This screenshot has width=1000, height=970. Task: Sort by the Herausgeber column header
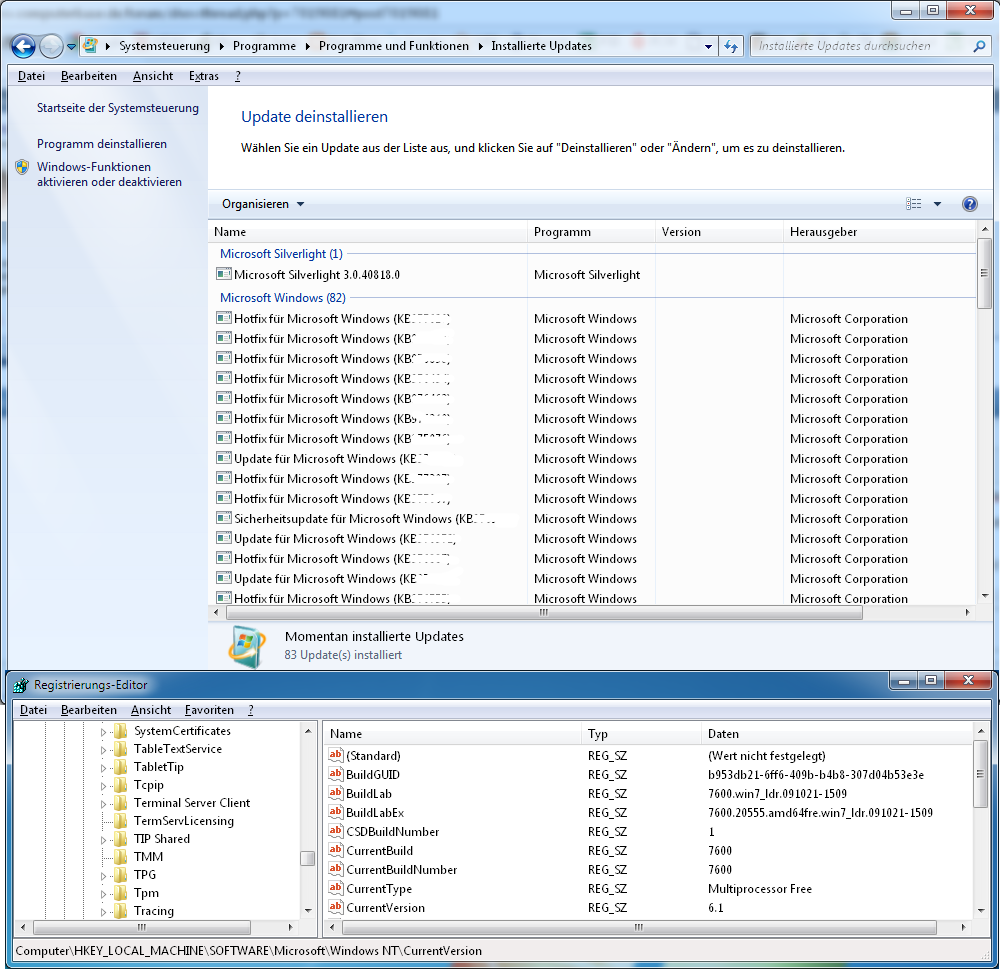[x=879, y=232]
